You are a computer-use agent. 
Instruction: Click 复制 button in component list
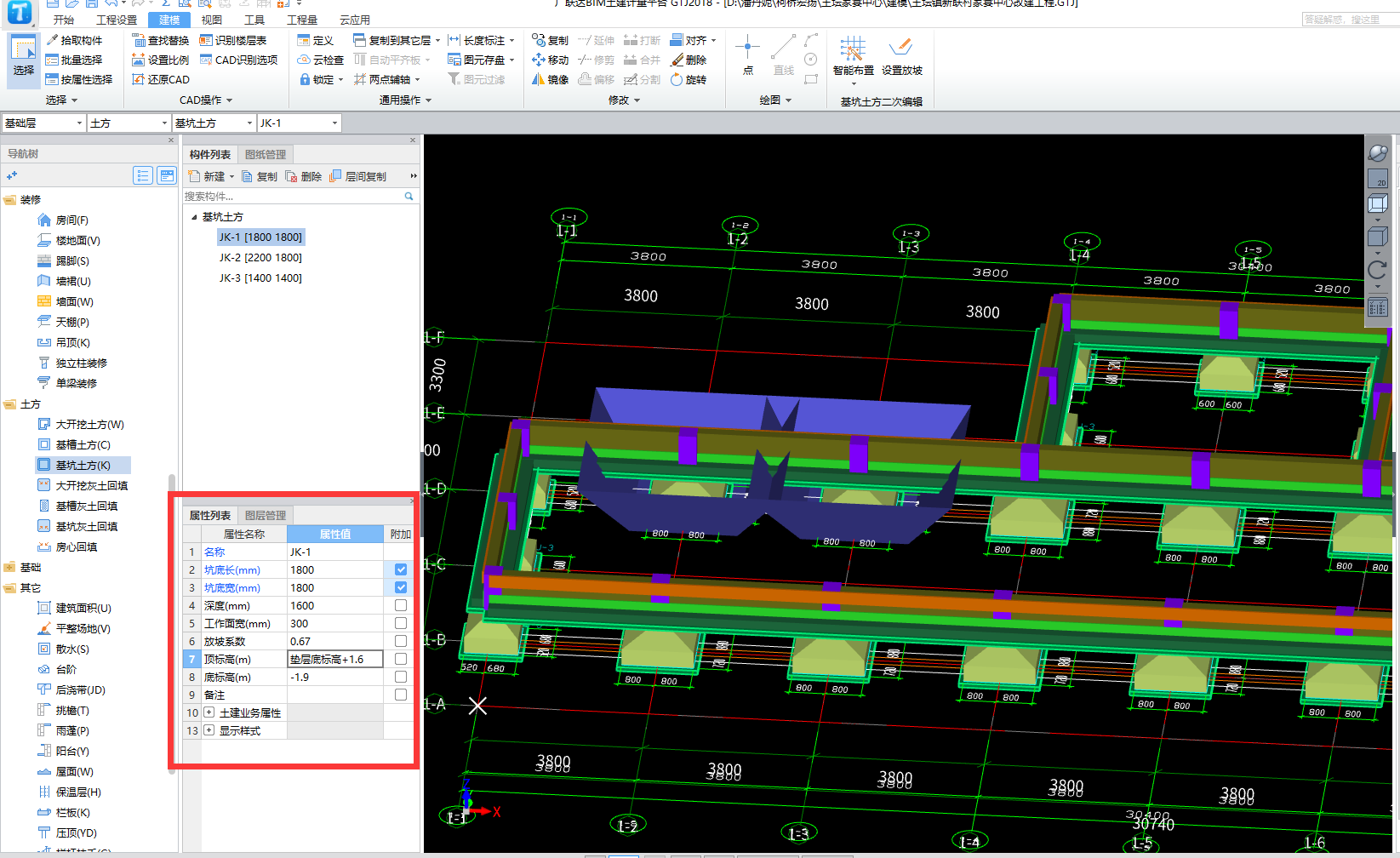(260, 176)
